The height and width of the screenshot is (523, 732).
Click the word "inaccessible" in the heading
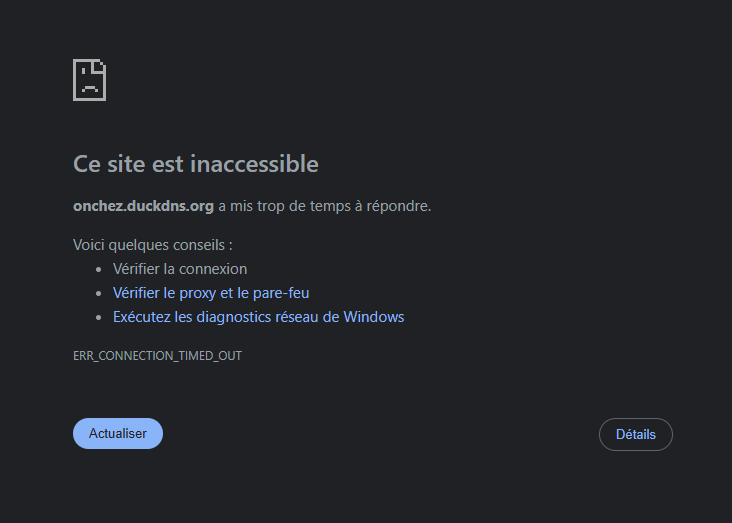254,163
